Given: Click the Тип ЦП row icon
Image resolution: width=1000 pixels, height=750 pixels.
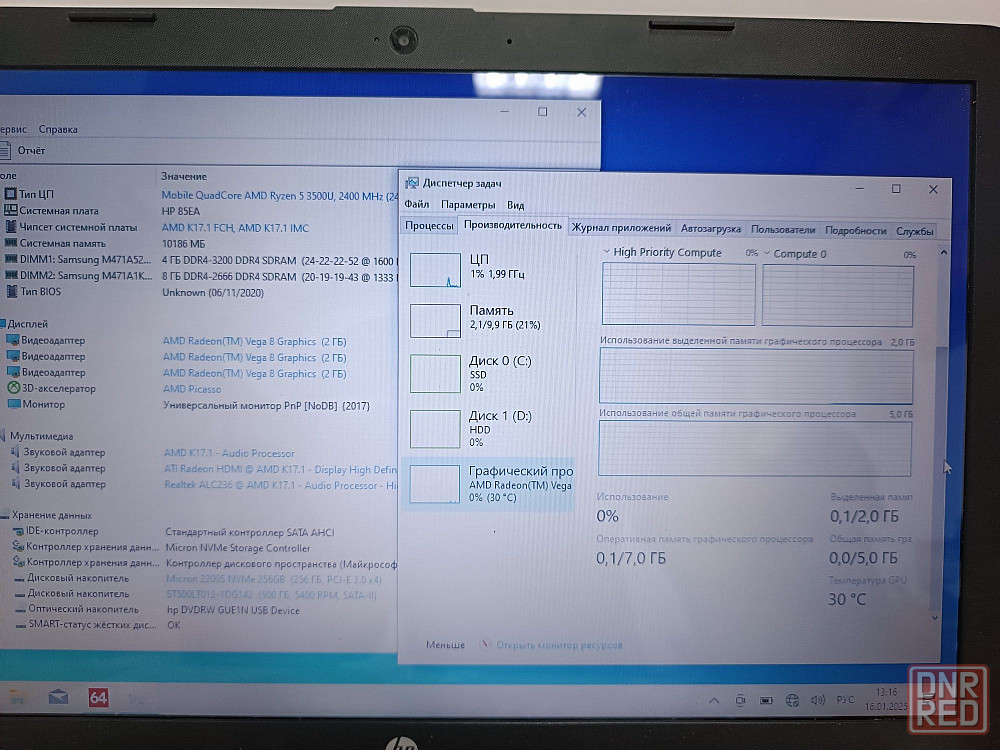Looking at the screenshot, I should tap(11, 193).
